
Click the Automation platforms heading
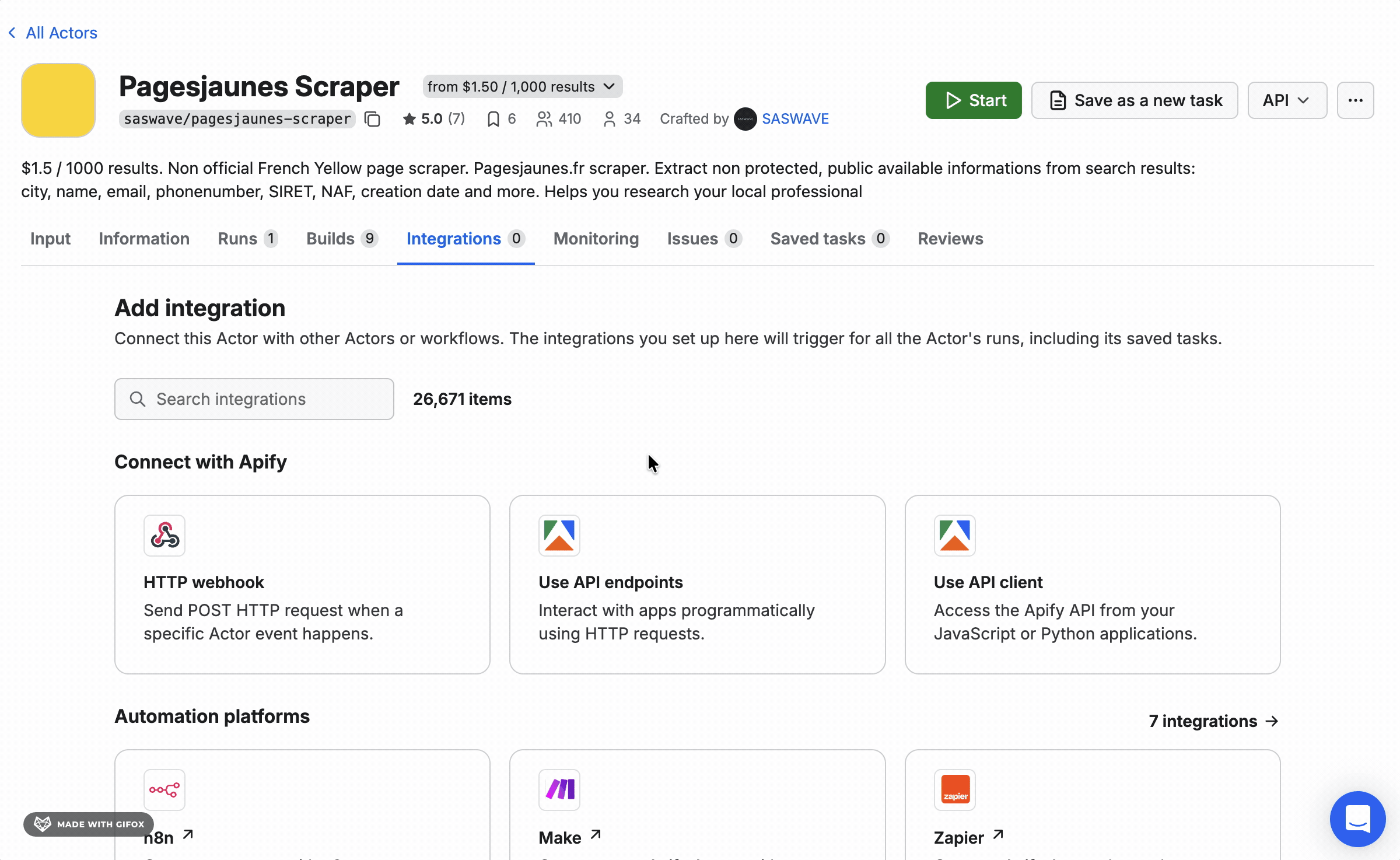coord(212,716)
